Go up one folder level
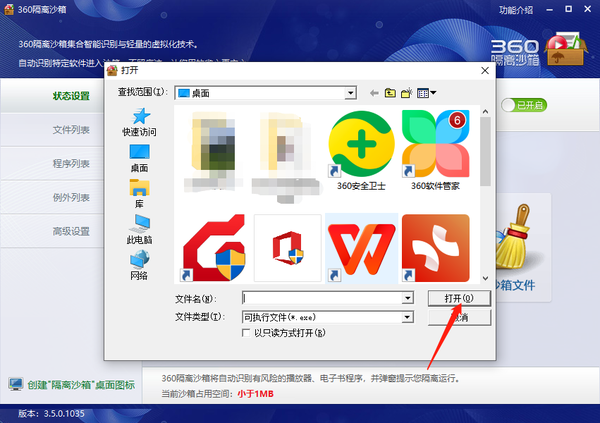This screenshot has height=423, width=600. point(390,93)
